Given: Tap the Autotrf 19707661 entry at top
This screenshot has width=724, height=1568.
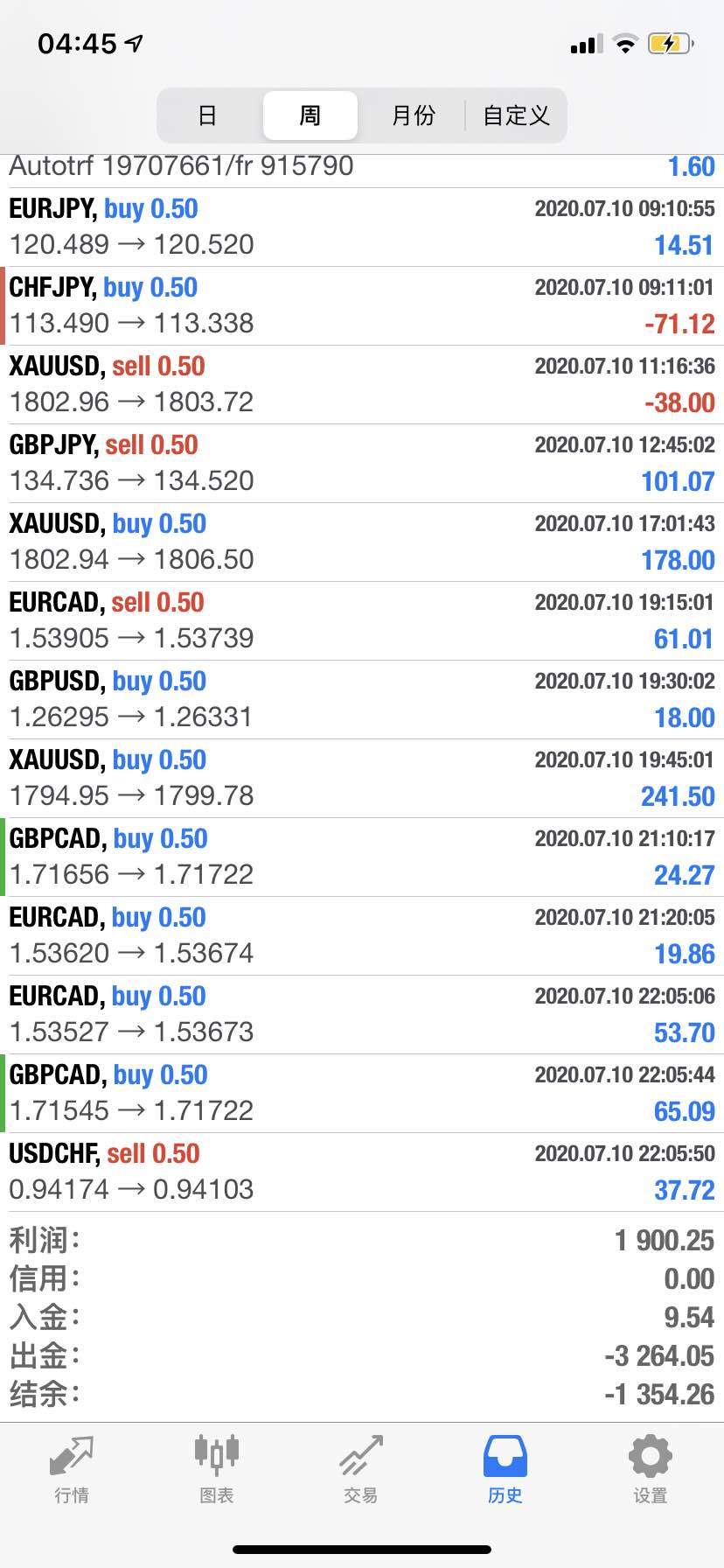Looking at the screenshot, I should [x=362, y=168].
